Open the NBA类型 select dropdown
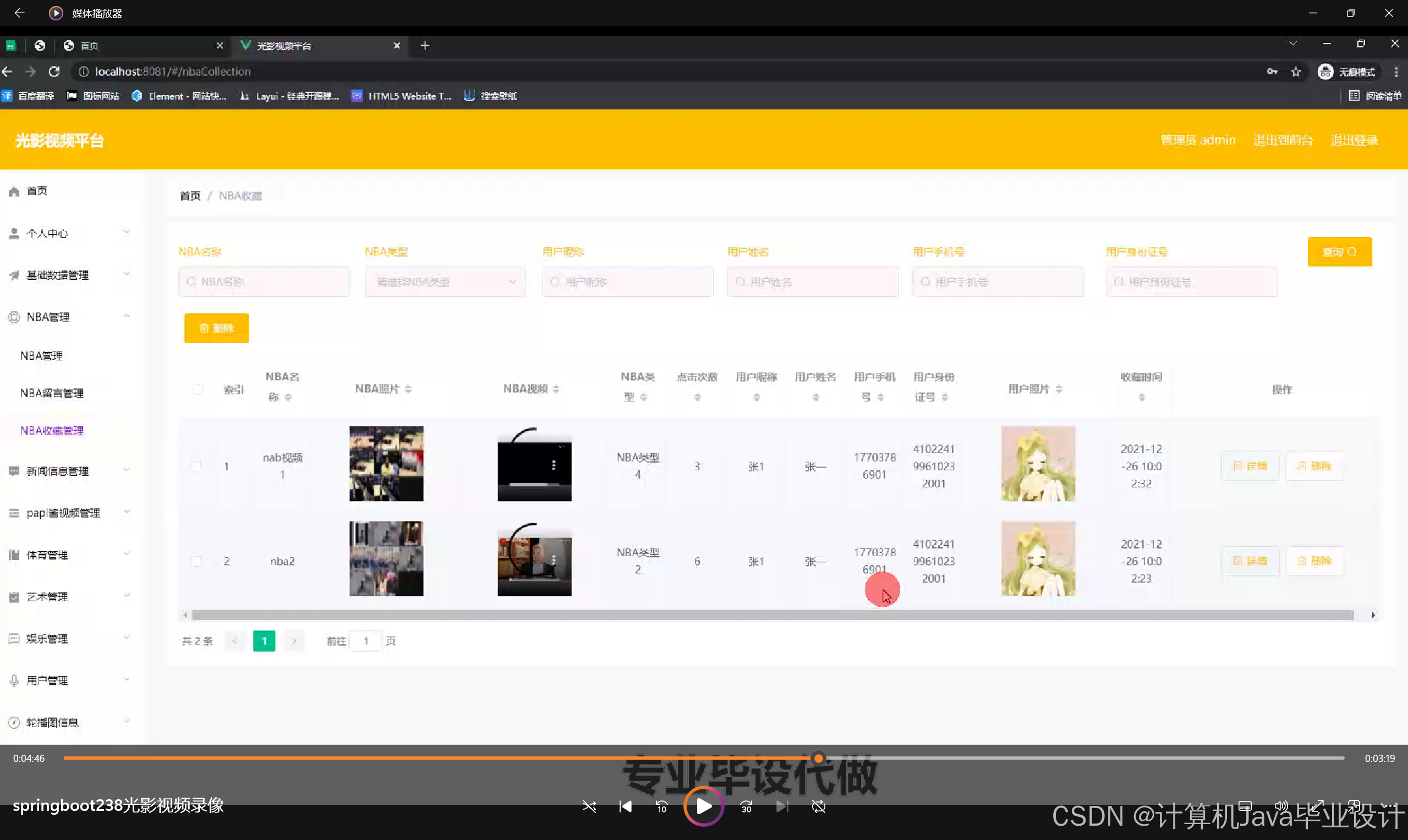This screenshot has height=840, width=1408. tap(445, 282)
